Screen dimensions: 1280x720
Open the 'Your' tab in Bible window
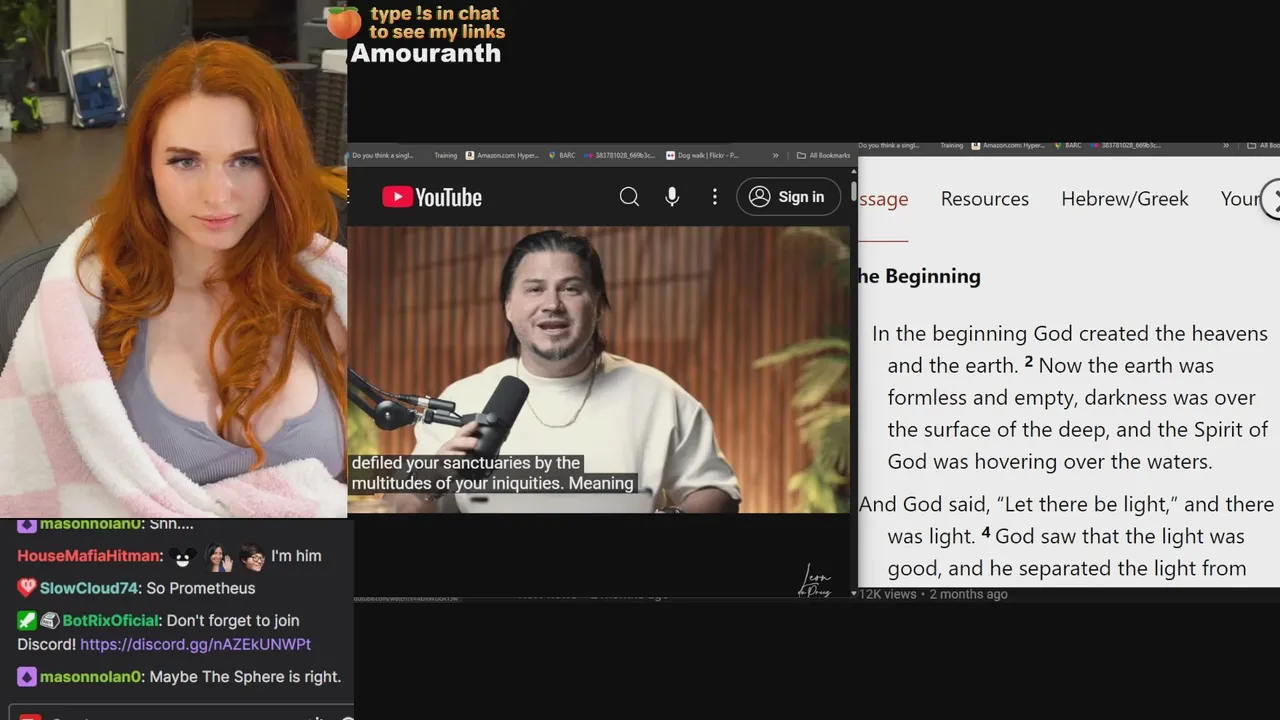pos(1240,199)
